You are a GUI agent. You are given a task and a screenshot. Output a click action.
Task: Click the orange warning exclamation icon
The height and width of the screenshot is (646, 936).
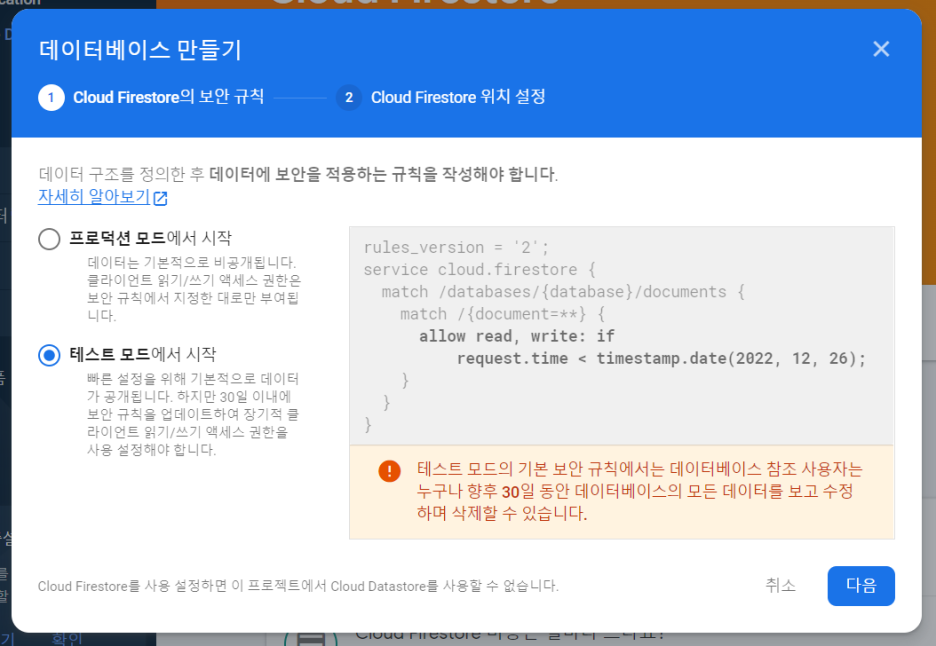pyautogui.click(x=389, y=470)
